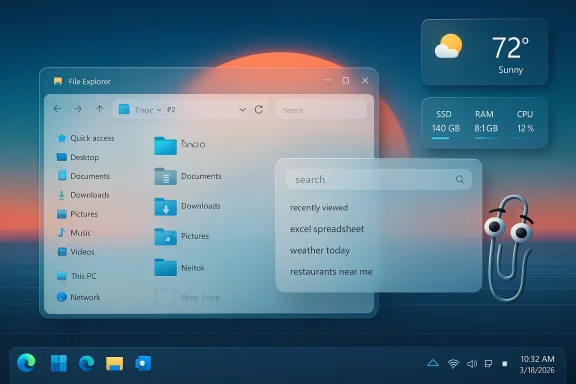Open Desktop in the sidebar
The width and height of the screenshot is (576, 384).
(78, 157)
